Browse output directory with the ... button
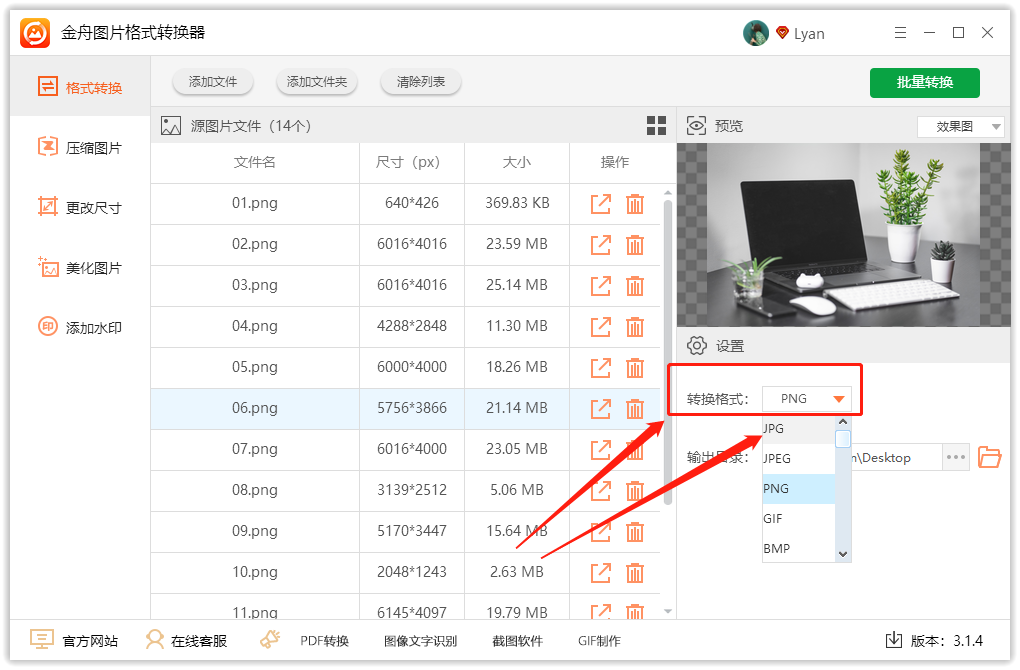This screenshot has width=1020, height=670. (x=956, y=457)
